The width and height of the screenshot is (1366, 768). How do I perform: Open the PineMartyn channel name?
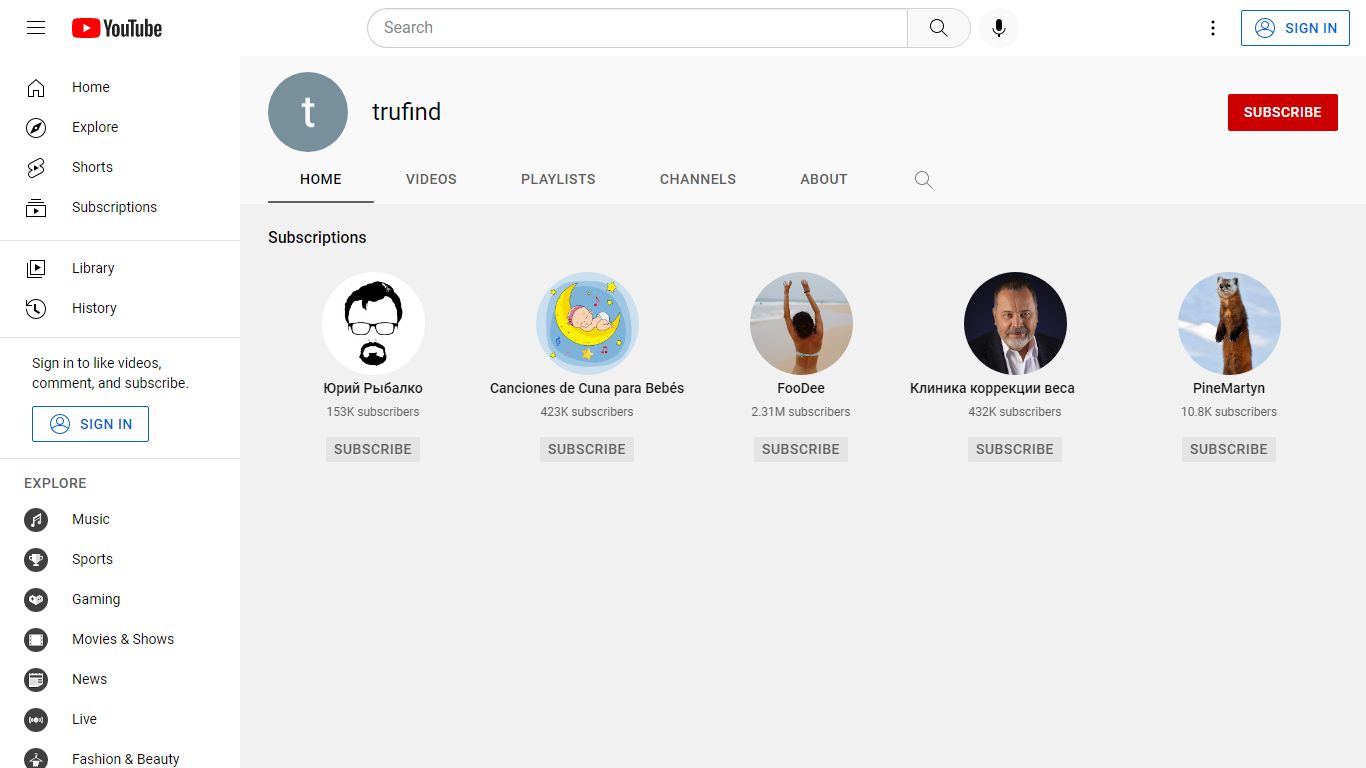(1229, 388)
